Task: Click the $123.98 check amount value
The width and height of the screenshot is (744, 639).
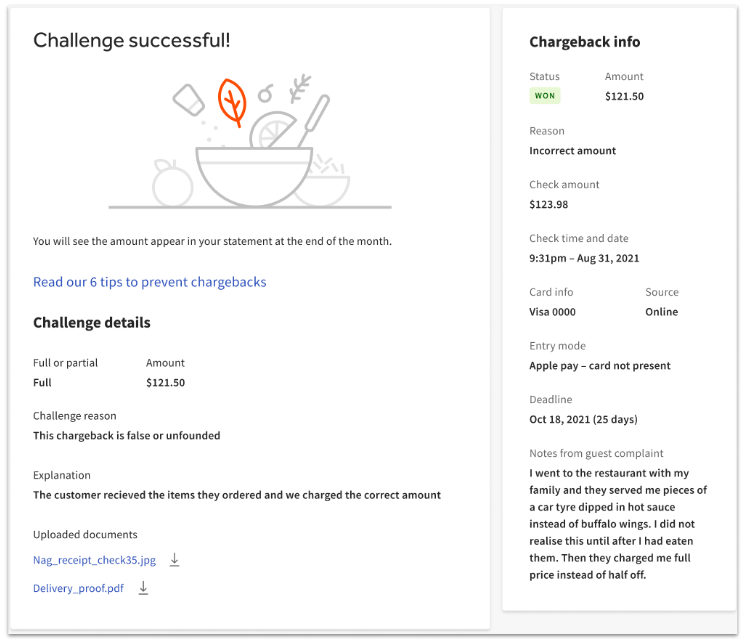Action: (x=548, y=205)
